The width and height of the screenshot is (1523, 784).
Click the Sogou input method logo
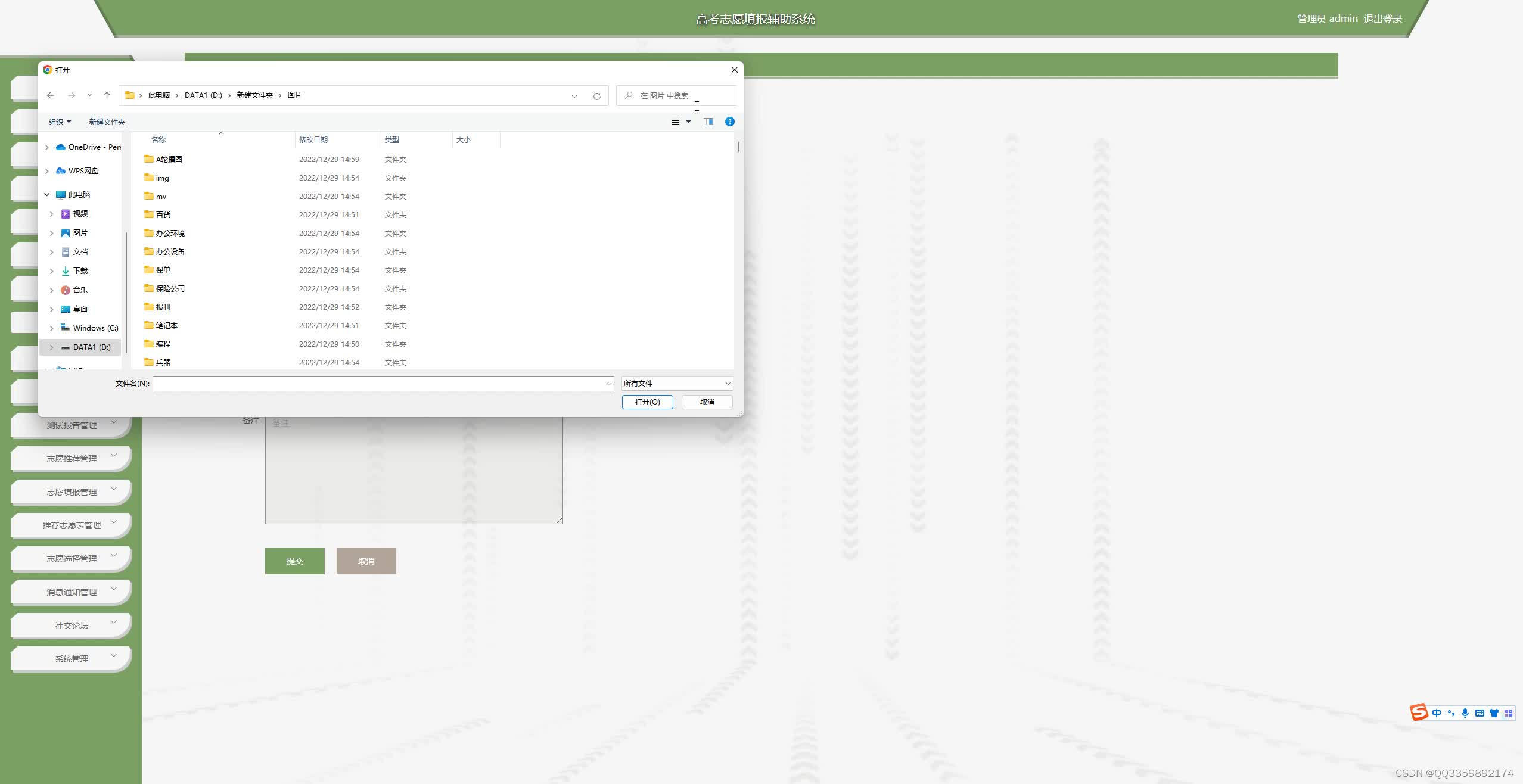[1419, 713]
